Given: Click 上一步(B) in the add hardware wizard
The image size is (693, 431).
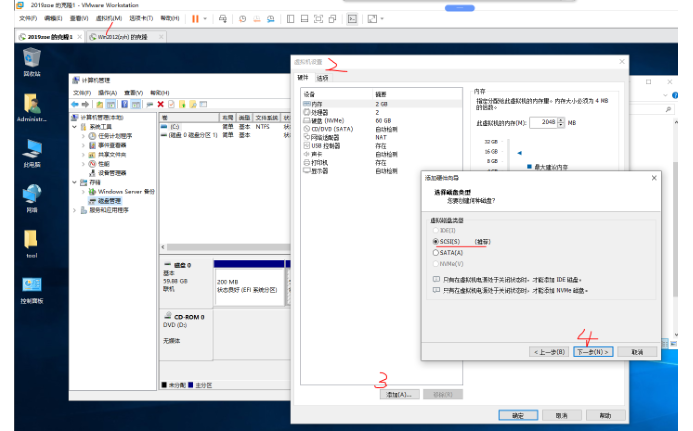Looking at the screenshot, I should [549, 352].
